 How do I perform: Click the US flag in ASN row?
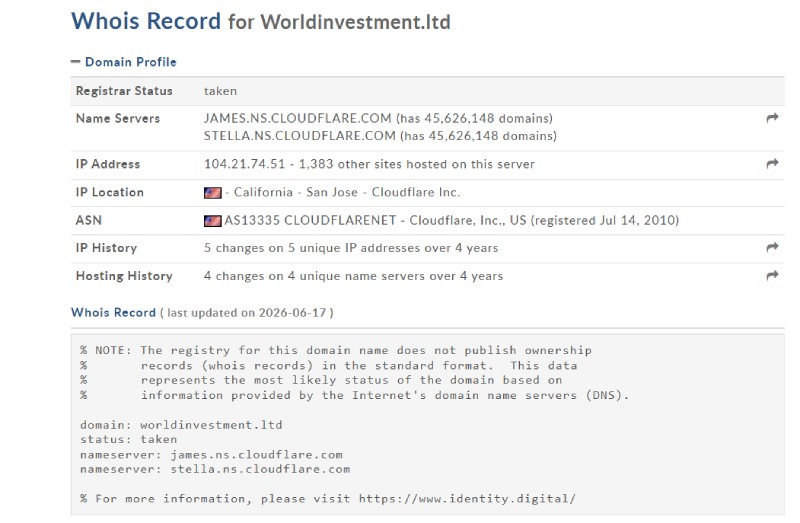[212, 220]
